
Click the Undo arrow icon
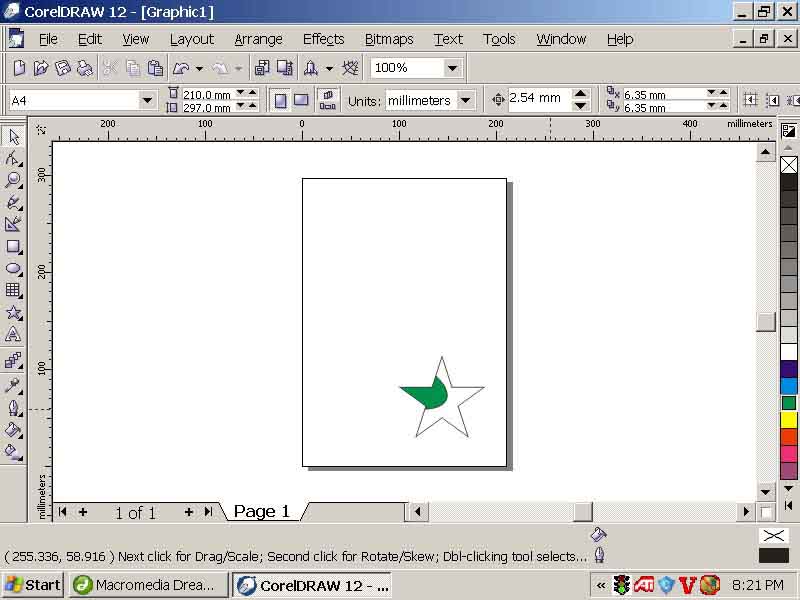[x=181, y=68]
